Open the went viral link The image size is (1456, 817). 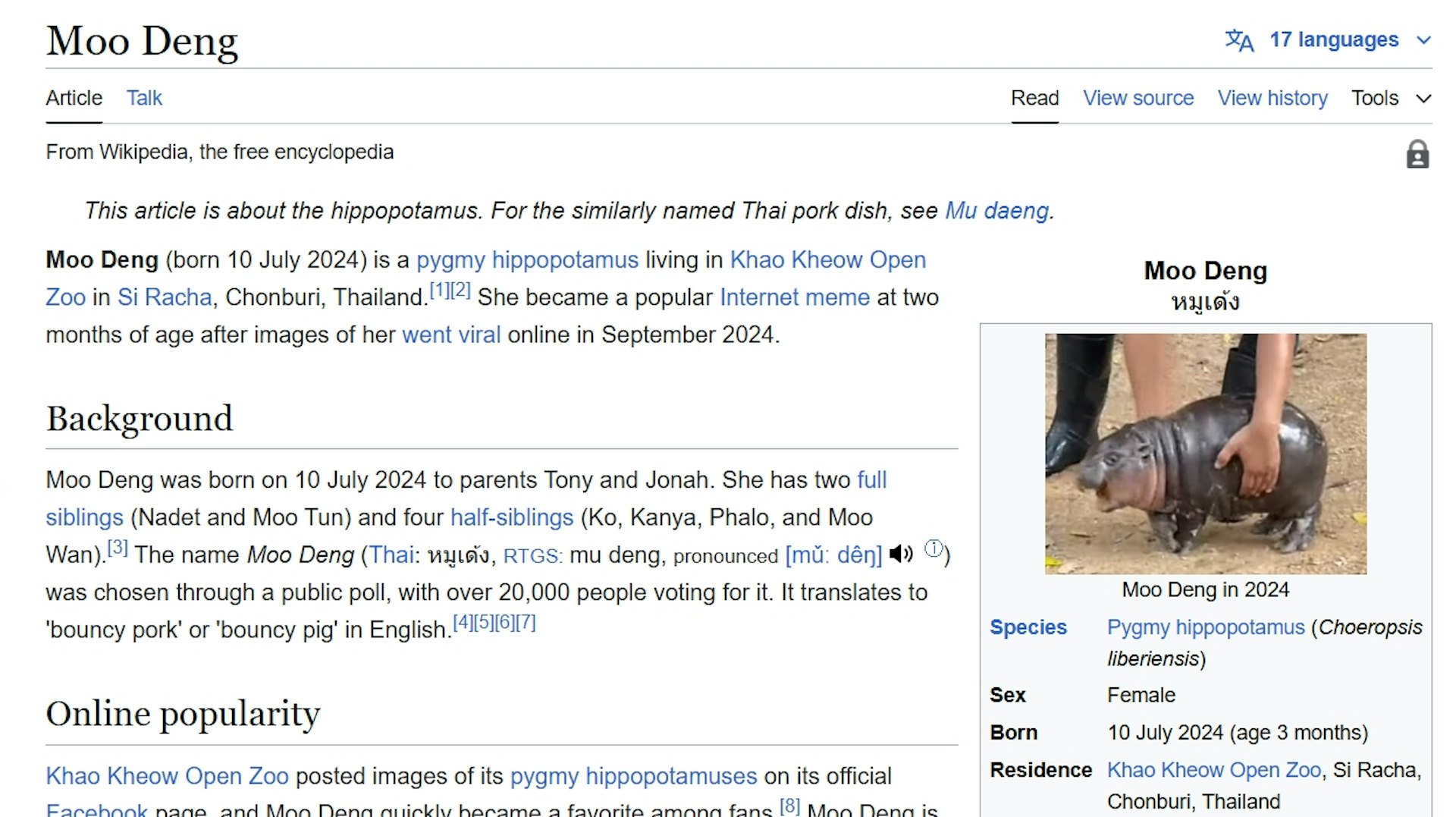(451, 335)
